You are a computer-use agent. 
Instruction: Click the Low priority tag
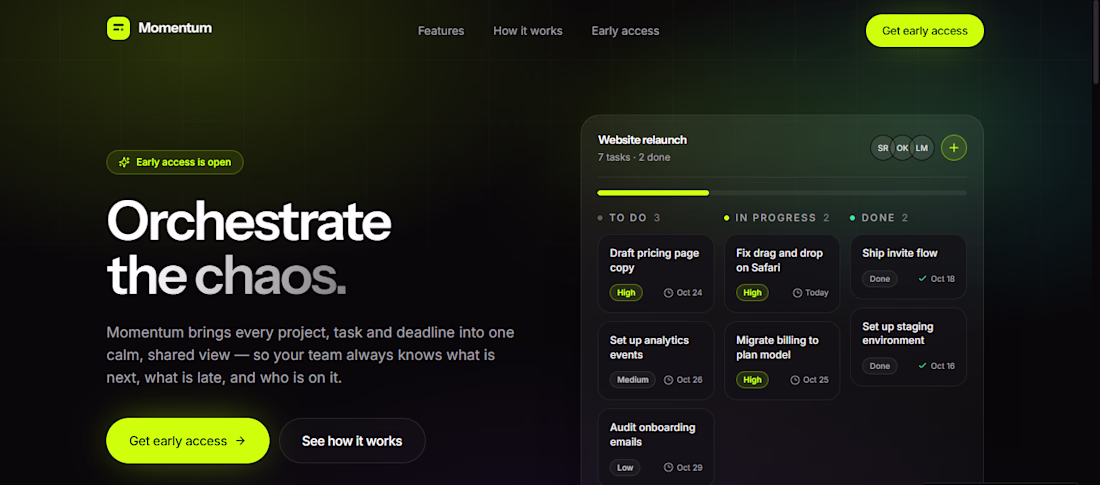(x=625, y=467)
